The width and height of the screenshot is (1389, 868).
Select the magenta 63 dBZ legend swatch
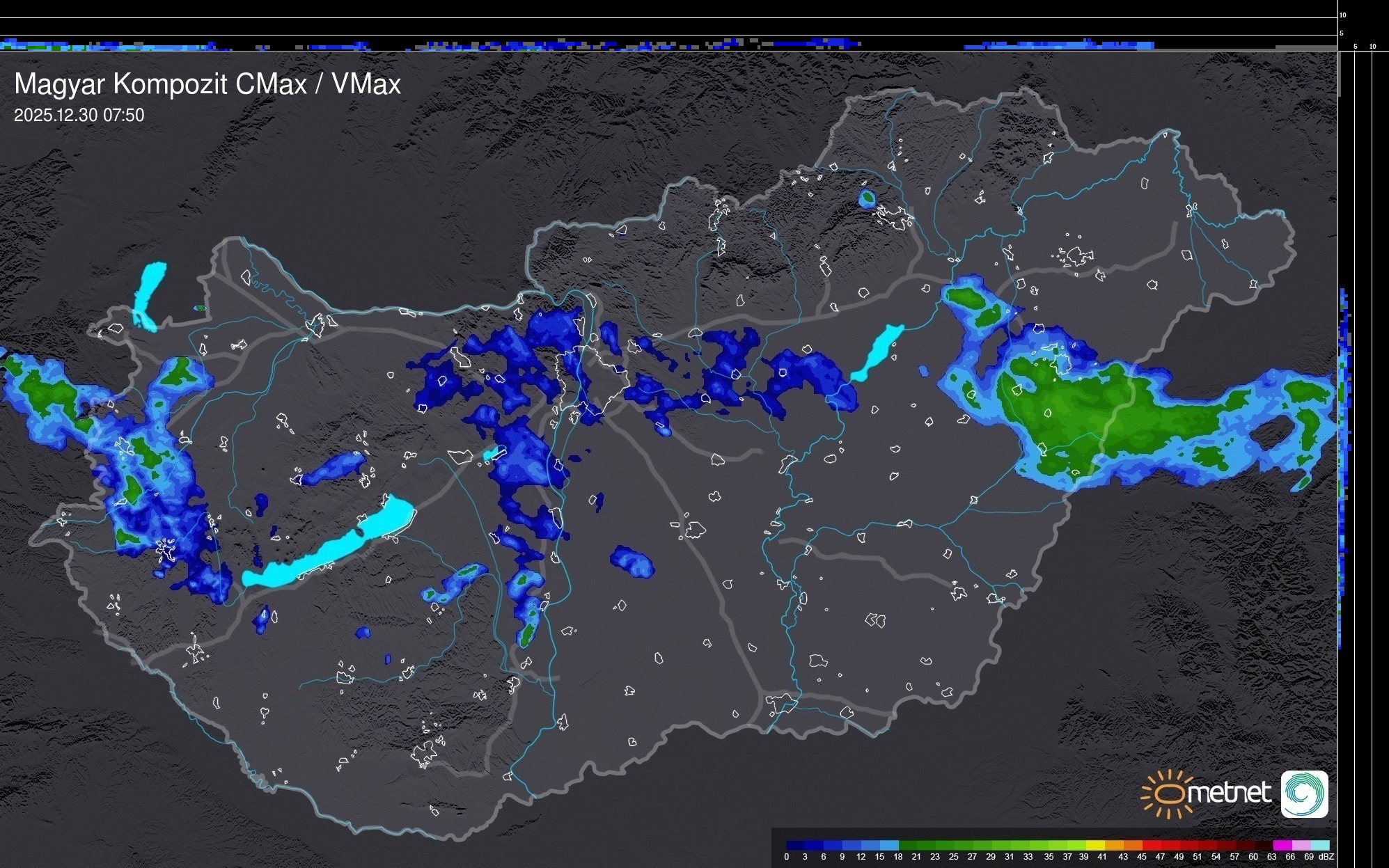point(1282,845)
